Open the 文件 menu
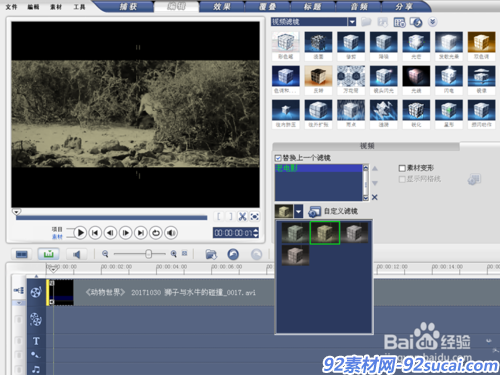This screenshot has height=375, width=500. tap(11, 7)
